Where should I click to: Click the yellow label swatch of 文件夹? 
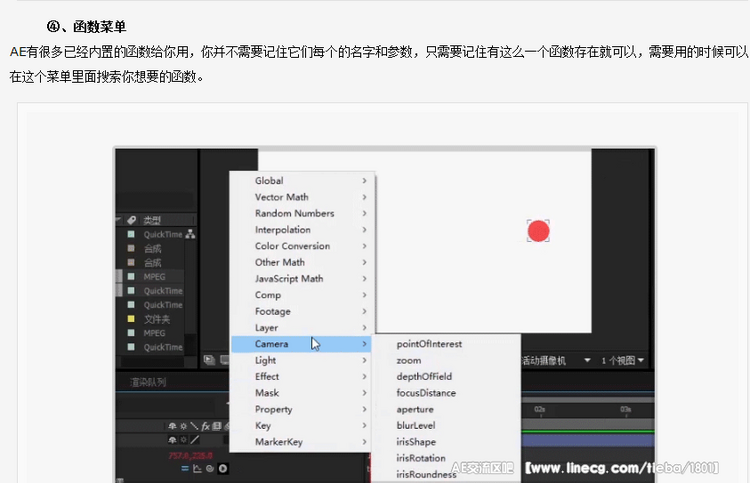(x=131, y=318)
